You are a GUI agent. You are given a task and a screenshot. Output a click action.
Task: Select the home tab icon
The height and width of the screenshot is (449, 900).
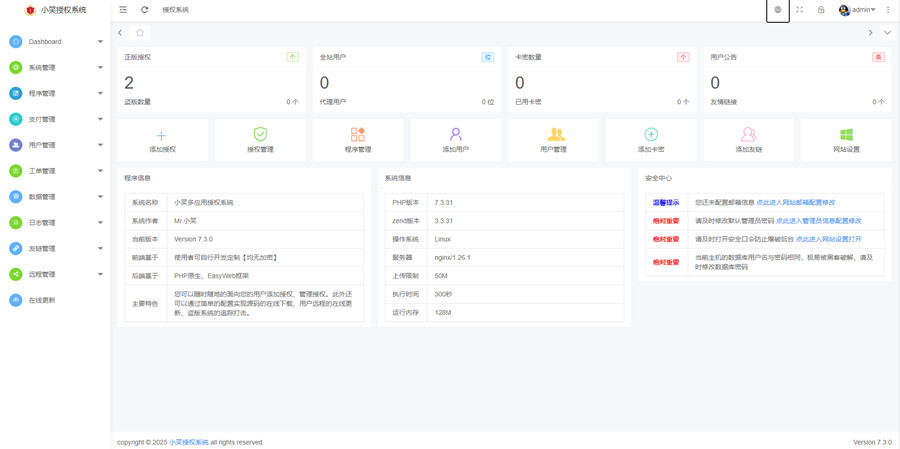pyautogui.click(x=140, y=33)
